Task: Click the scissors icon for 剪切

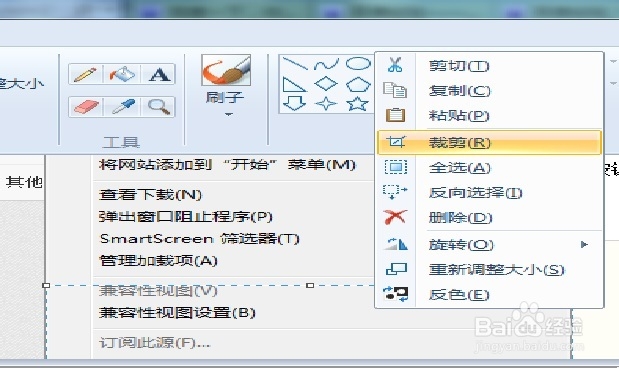Action: 395,64
